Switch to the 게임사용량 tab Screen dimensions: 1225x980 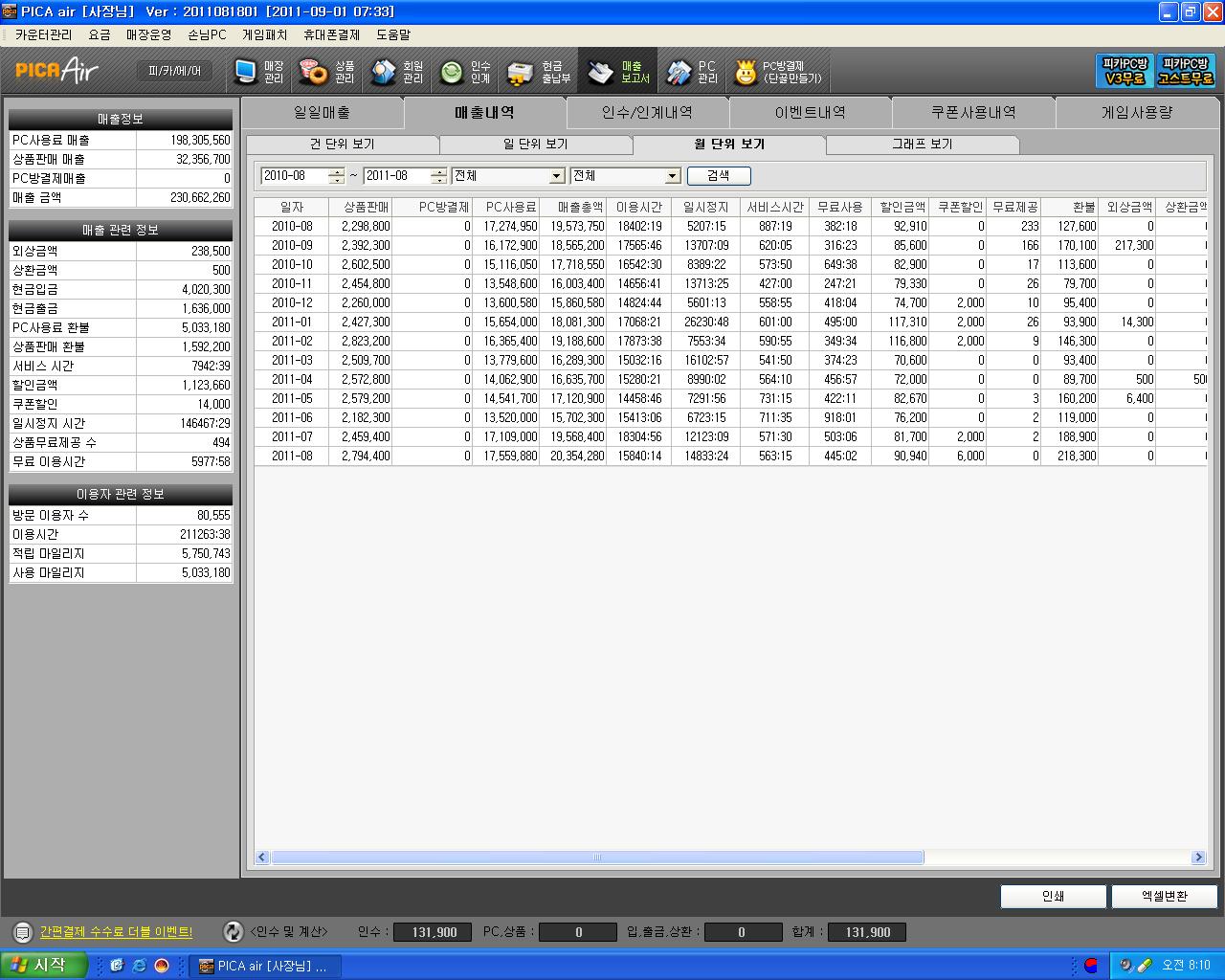pyautogui.click(x=1136, y=113)
